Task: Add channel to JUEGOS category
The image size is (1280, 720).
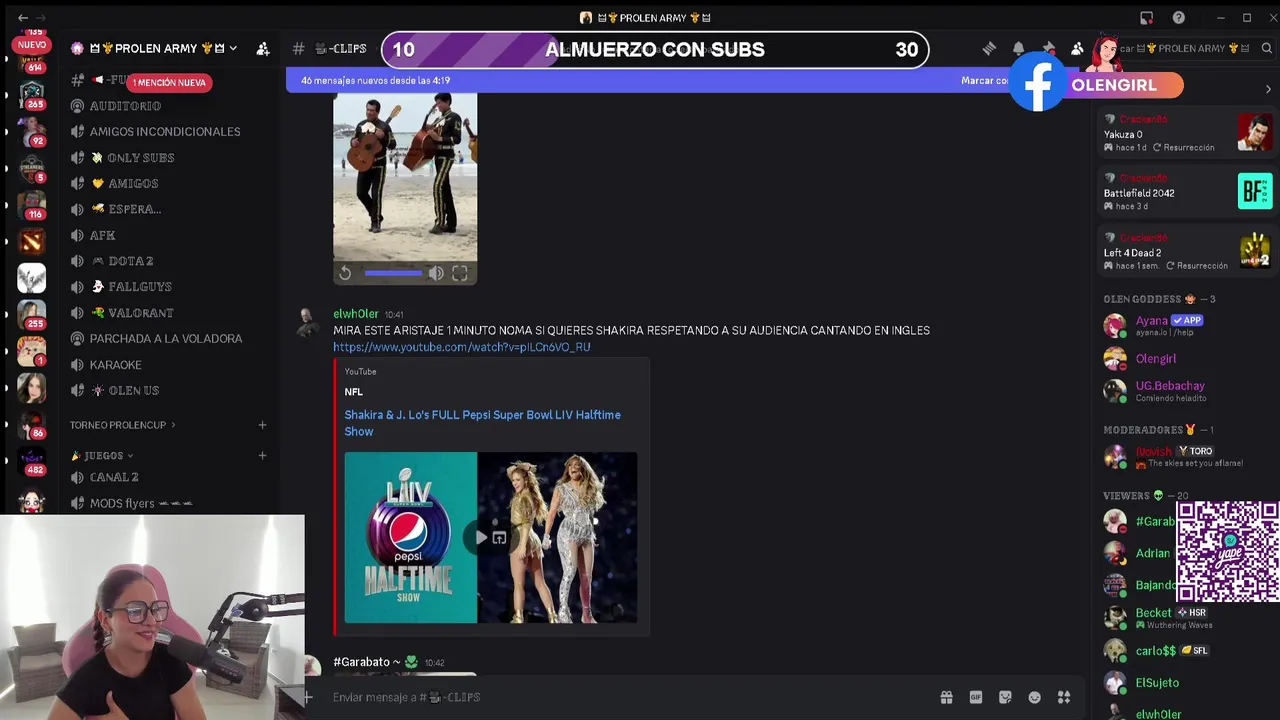Action: [x=262, y=455]
